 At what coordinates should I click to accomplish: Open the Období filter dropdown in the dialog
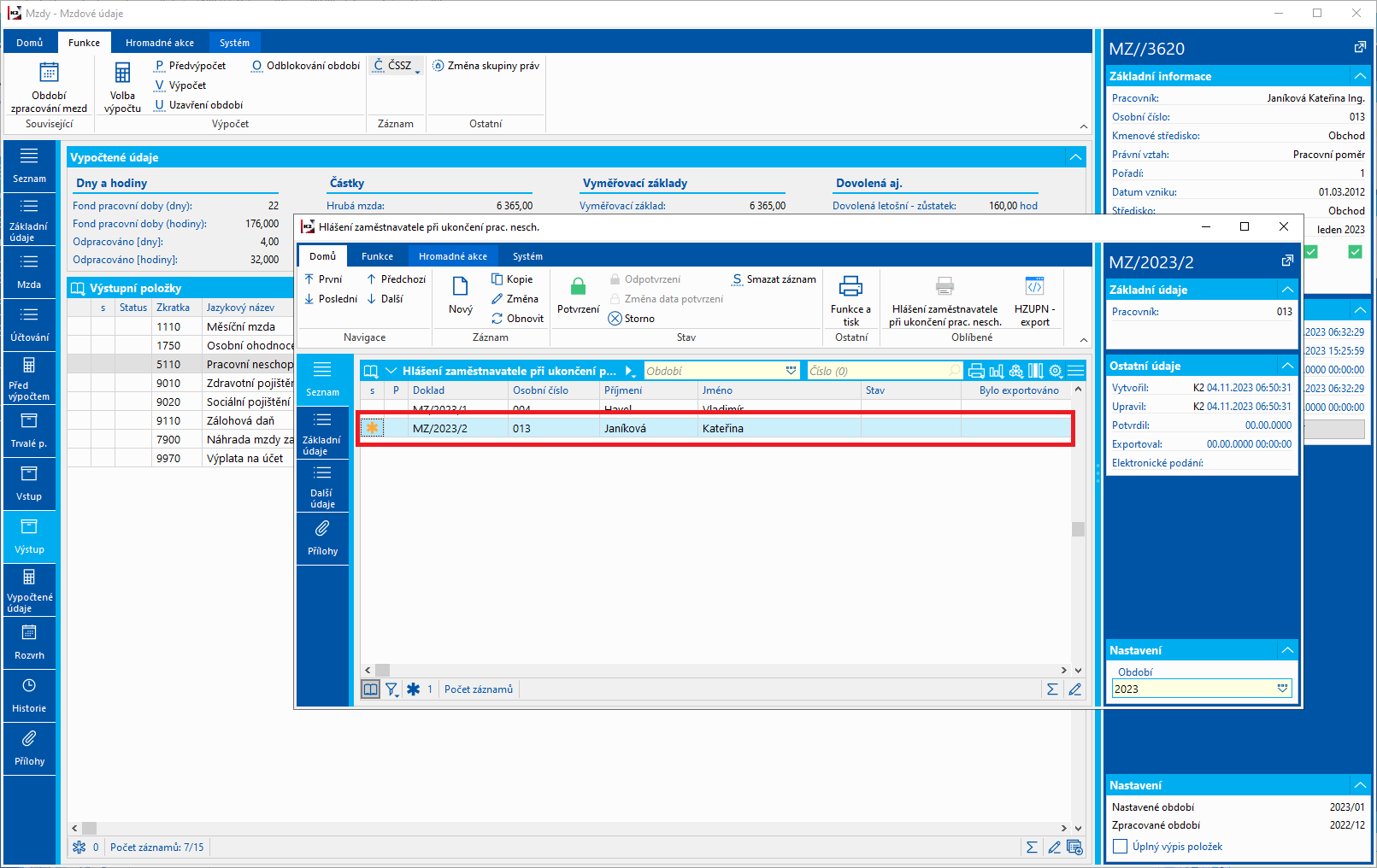tap(791, 371)
